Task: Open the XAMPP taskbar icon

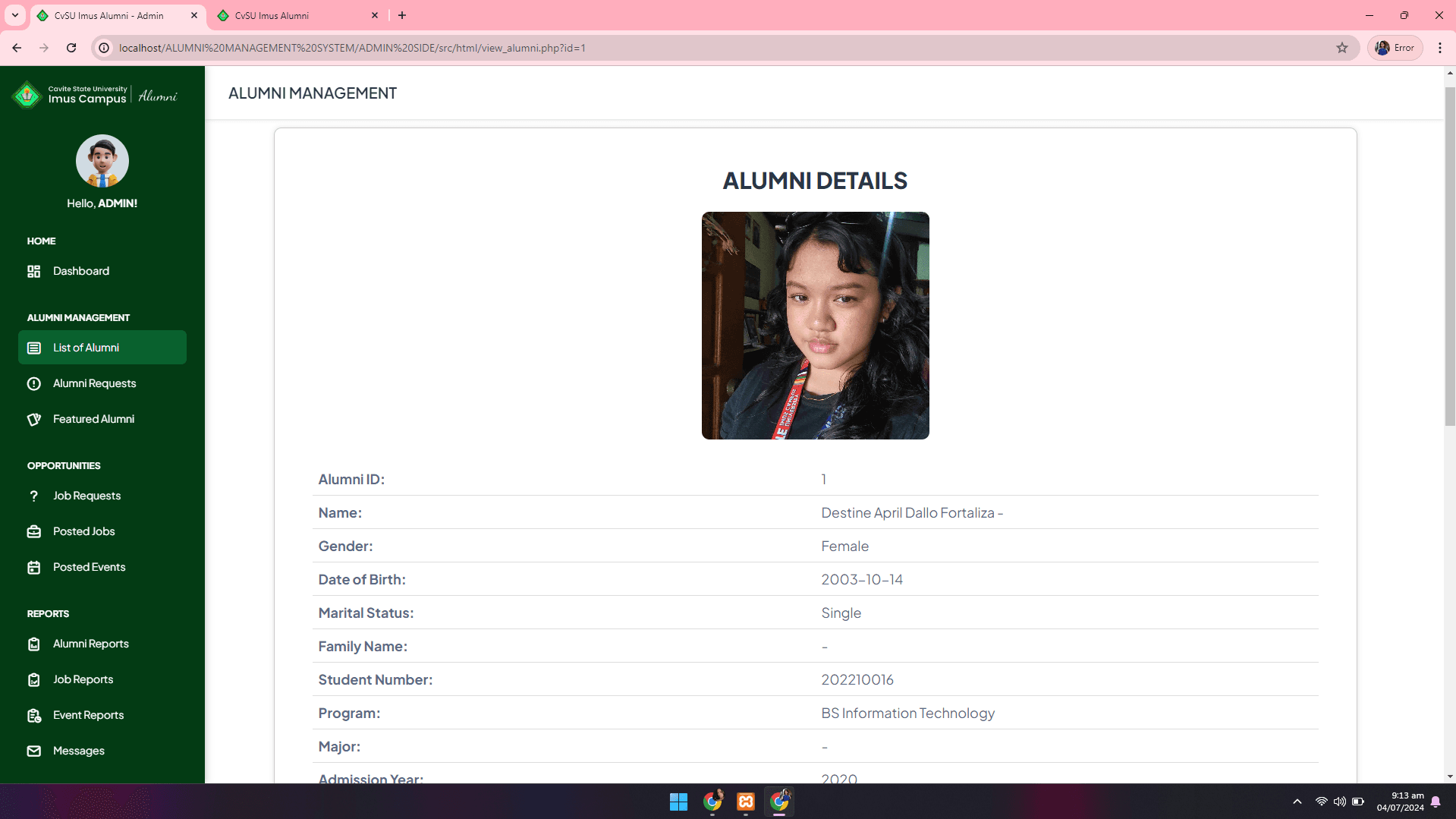Action: [746, 802]
